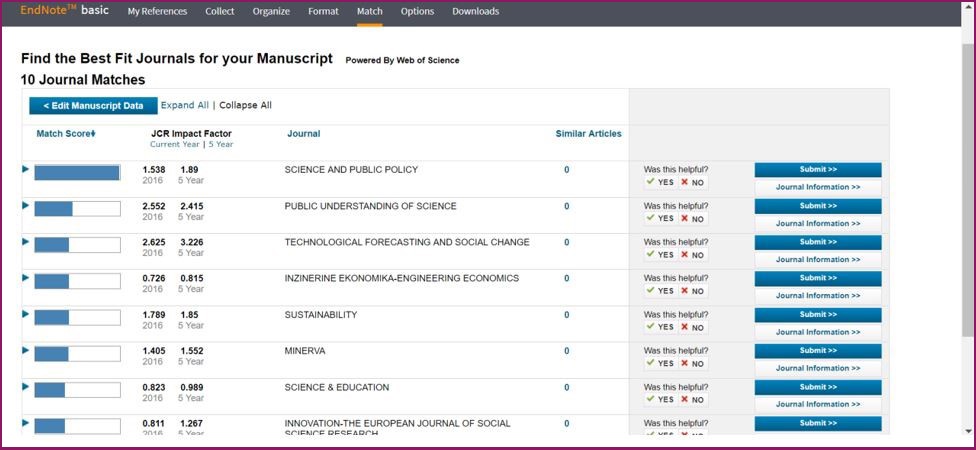The image size is (976, 450).
Task: Expand the Sustainability journal row
Action: click(x=26, y=313)
